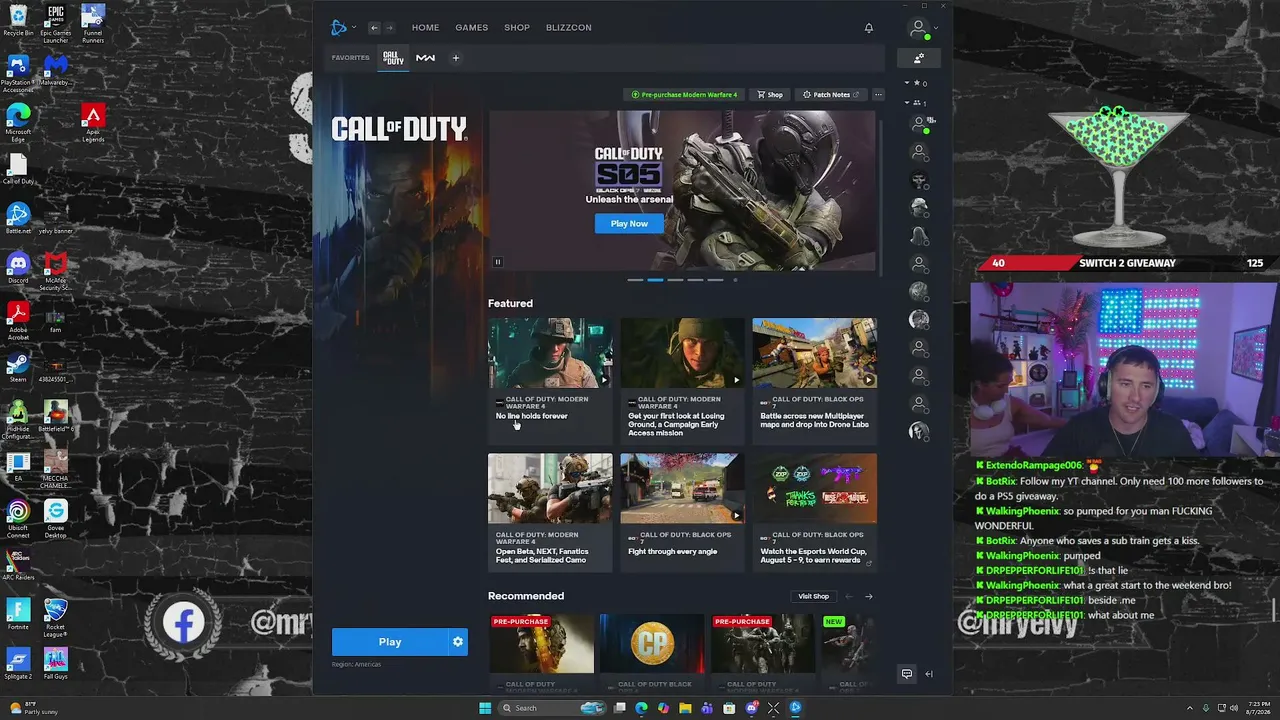The height and width of the screenshot is (720, 1280).
Task: Open the Recycle Bin desktop icon
Action: coord(18,20)
